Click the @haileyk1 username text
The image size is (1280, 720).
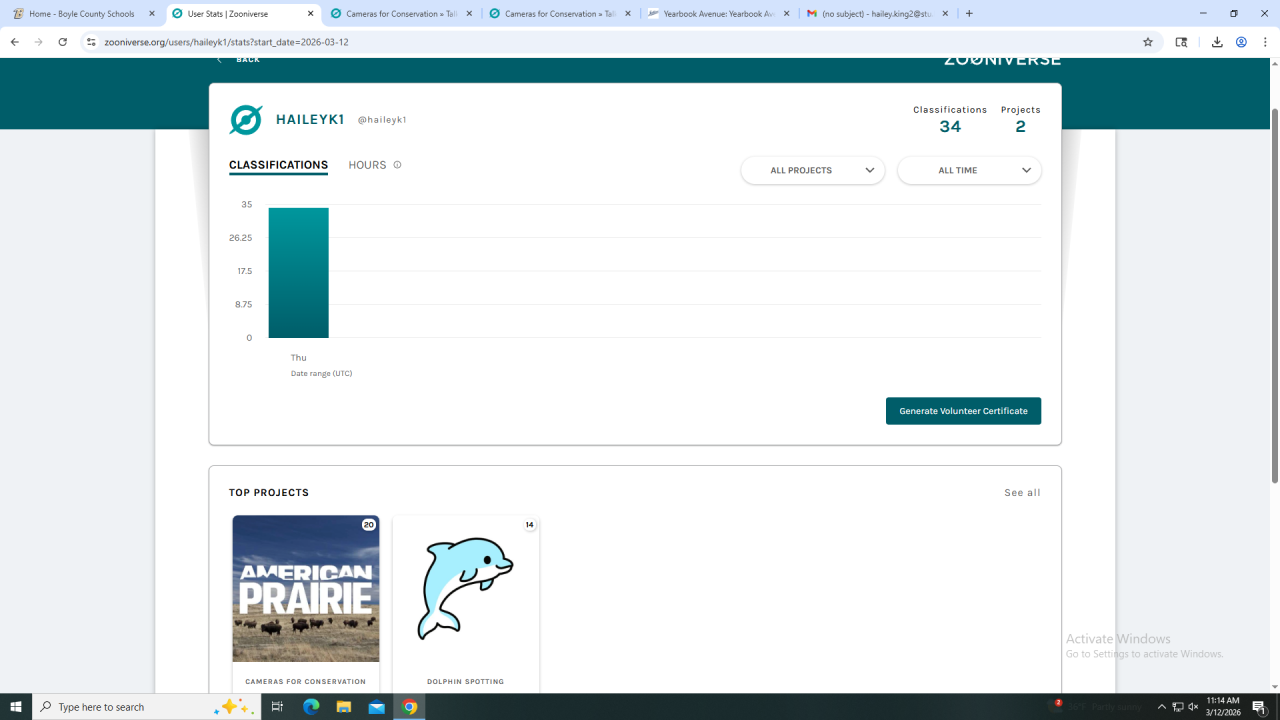pos(382,120)
